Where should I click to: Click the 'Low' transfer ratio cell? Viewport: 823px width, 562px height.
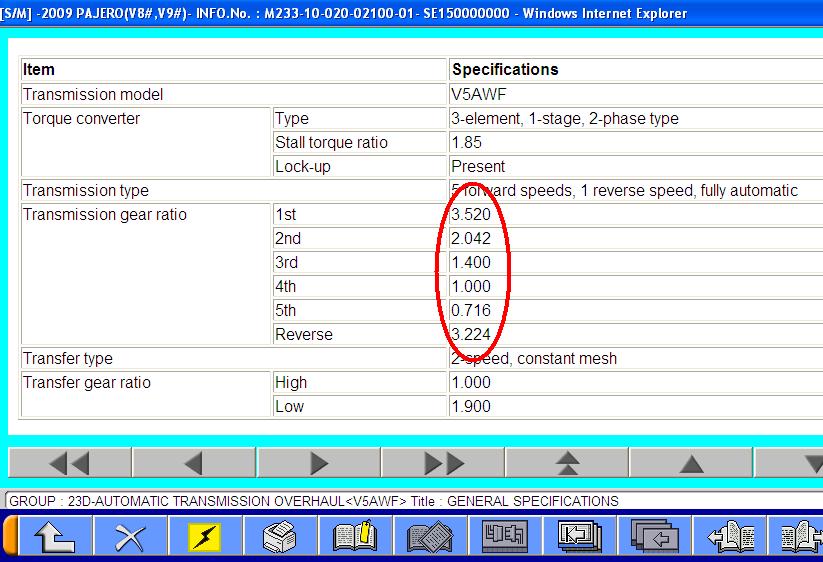coord(360,406)
